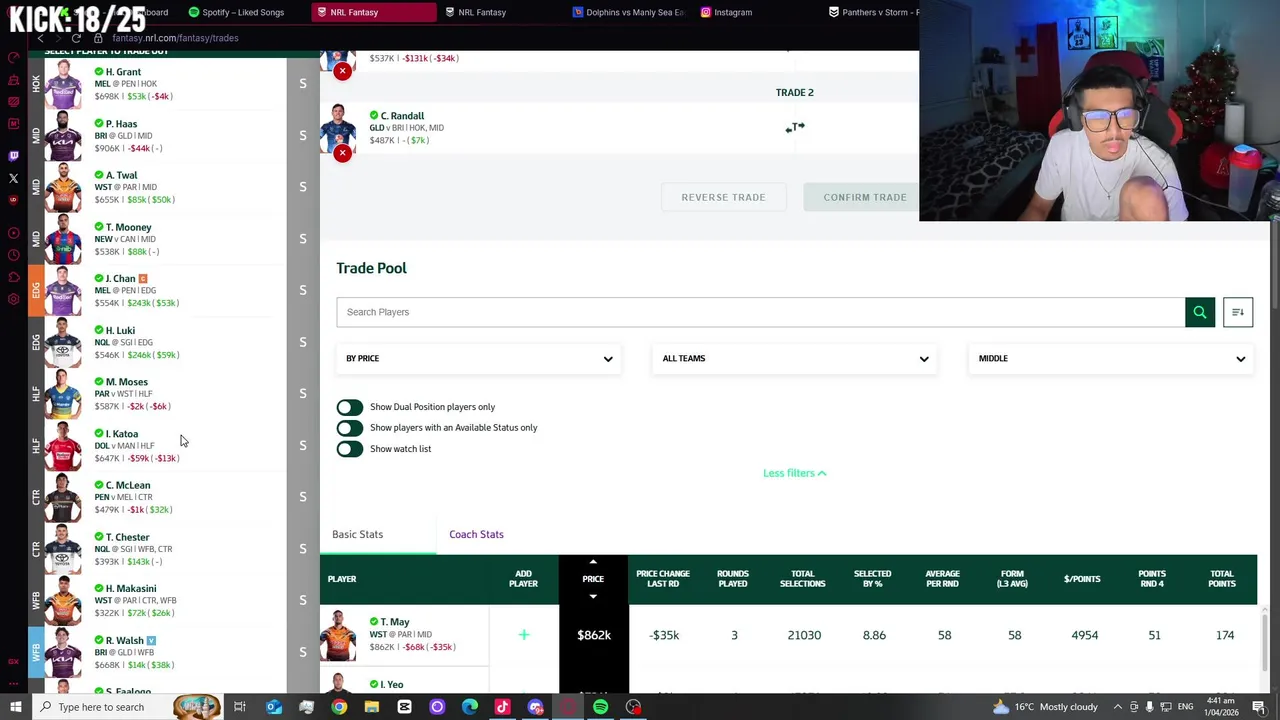1280x720 pixels.
Task: Expand the Middle position dropdown
Action: coord(1111,358)
